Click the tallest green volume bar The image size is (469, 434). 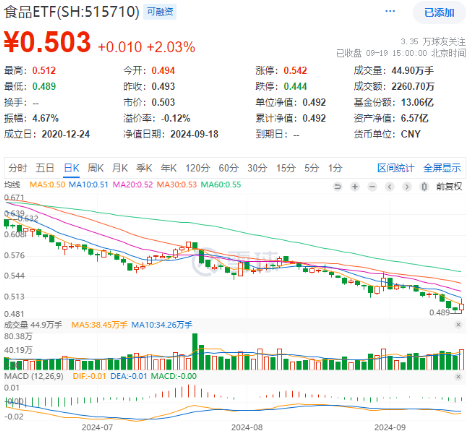195,351
